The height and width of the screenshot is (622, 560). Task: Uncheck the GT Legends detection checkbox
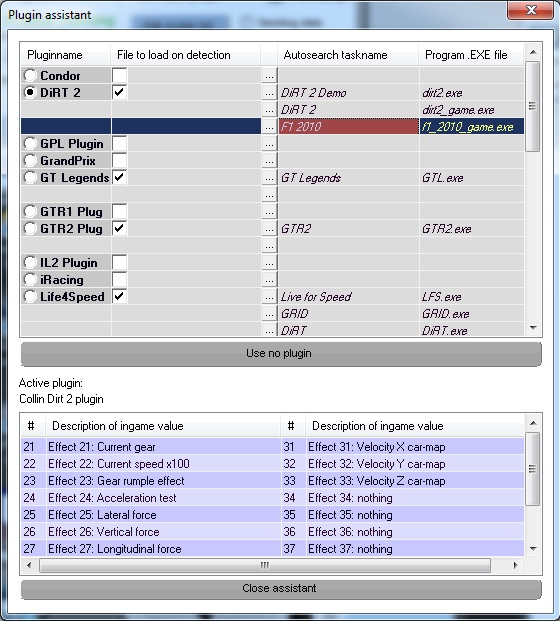point(119,177)
